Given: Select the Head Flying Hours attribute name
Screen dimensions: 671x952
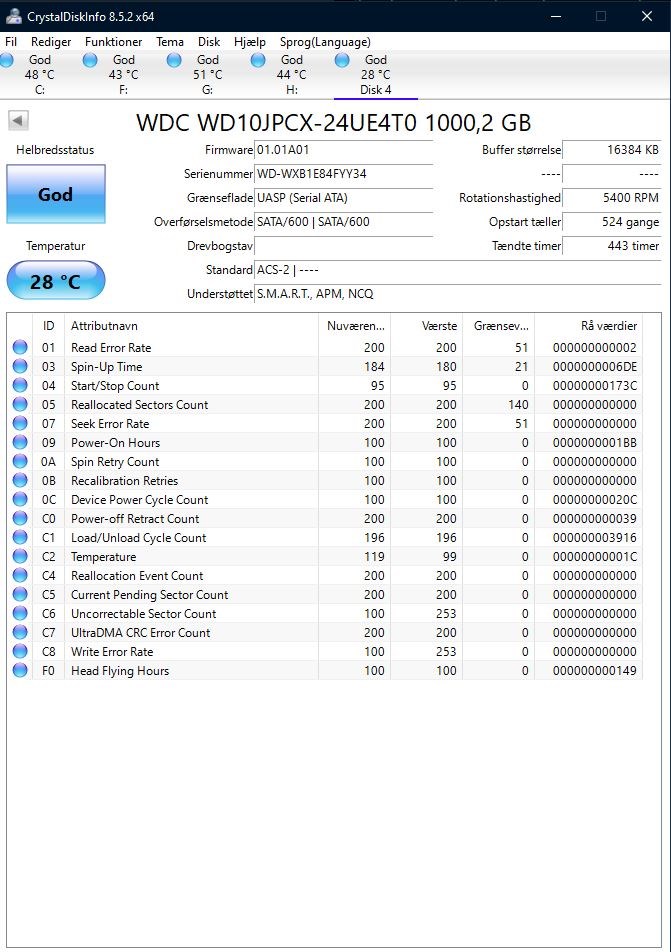Looking at the screenshot, I should pos(120,671).
